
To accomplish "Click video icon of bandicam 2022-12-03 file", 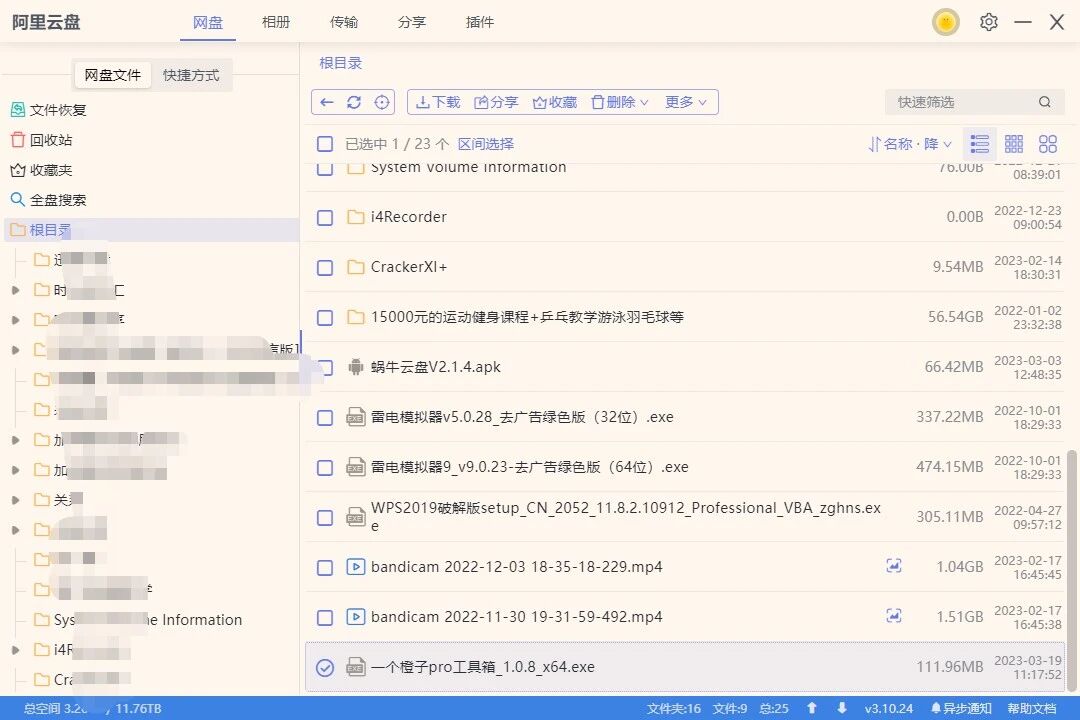I will (x=355, y=567).
